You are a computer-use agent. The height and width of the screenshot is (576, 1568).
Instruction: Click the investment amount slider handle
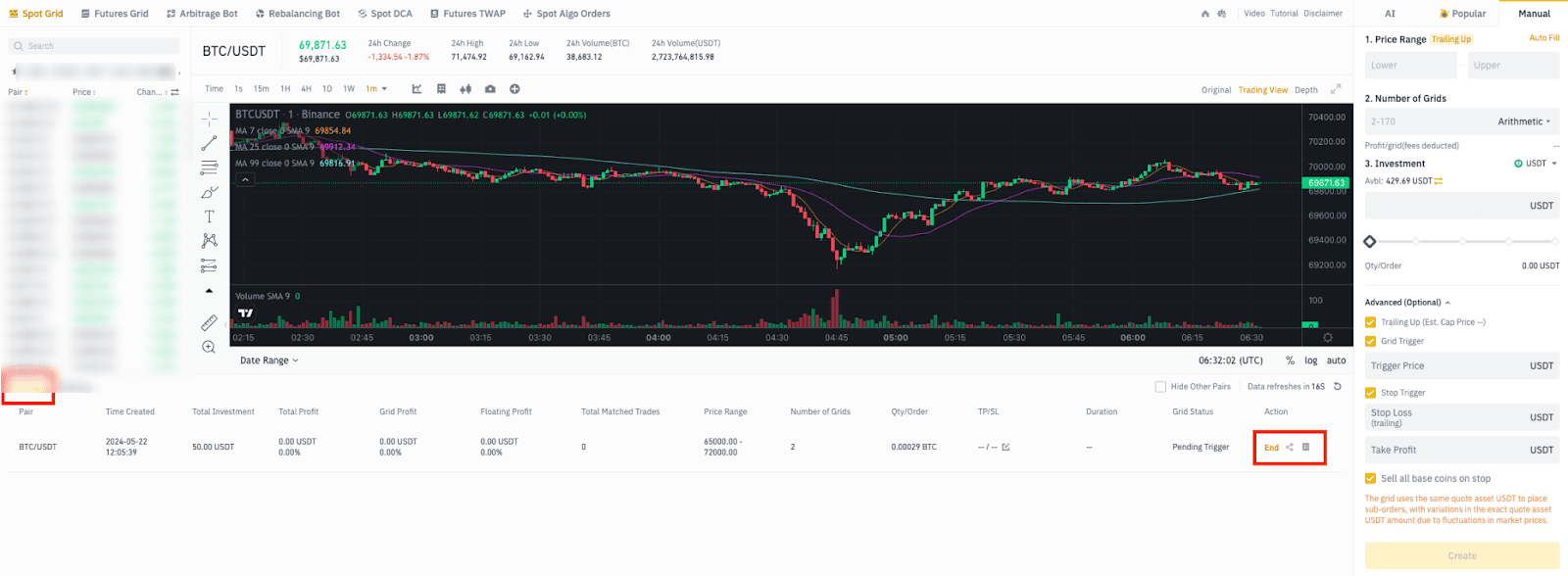(1370, 242)
